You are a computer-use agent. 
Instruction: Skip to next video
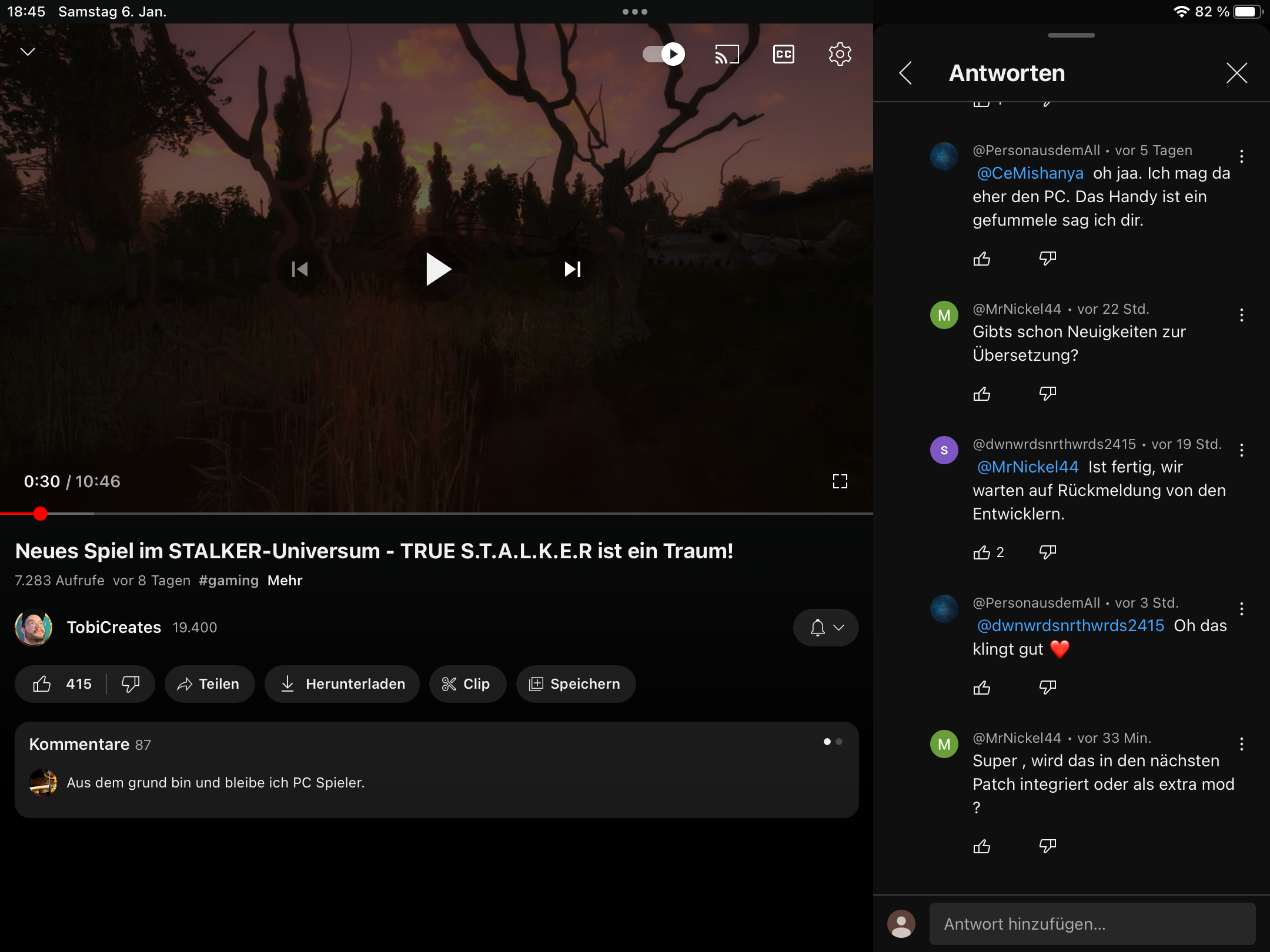[x=572, y=269]
